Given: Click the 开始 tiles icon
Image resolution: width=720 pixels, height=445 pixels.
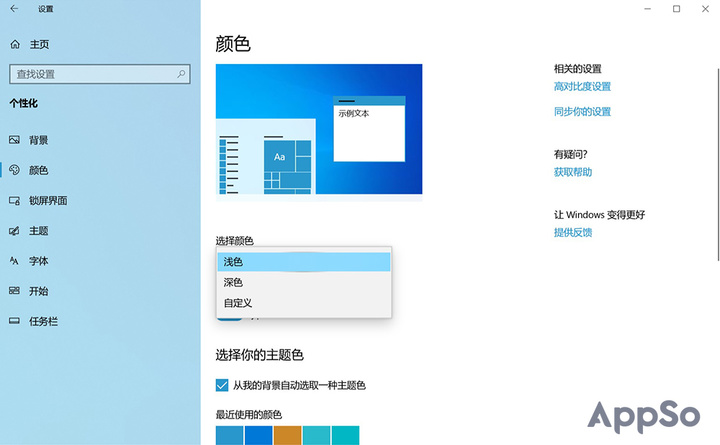Looking at the screenshot, I should pos(14,291).
